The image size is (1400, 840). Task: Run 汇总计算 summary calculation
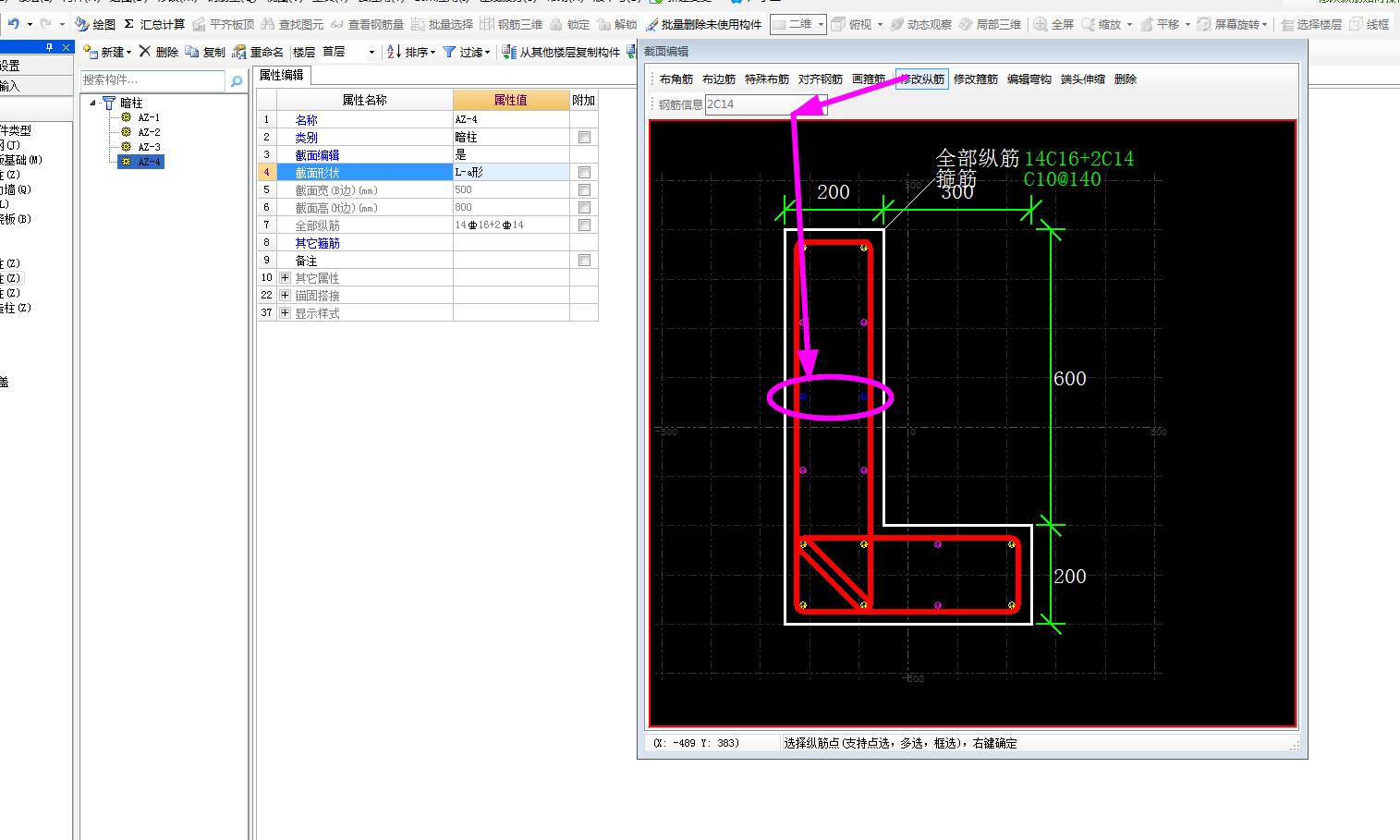(x=153, y=24)
